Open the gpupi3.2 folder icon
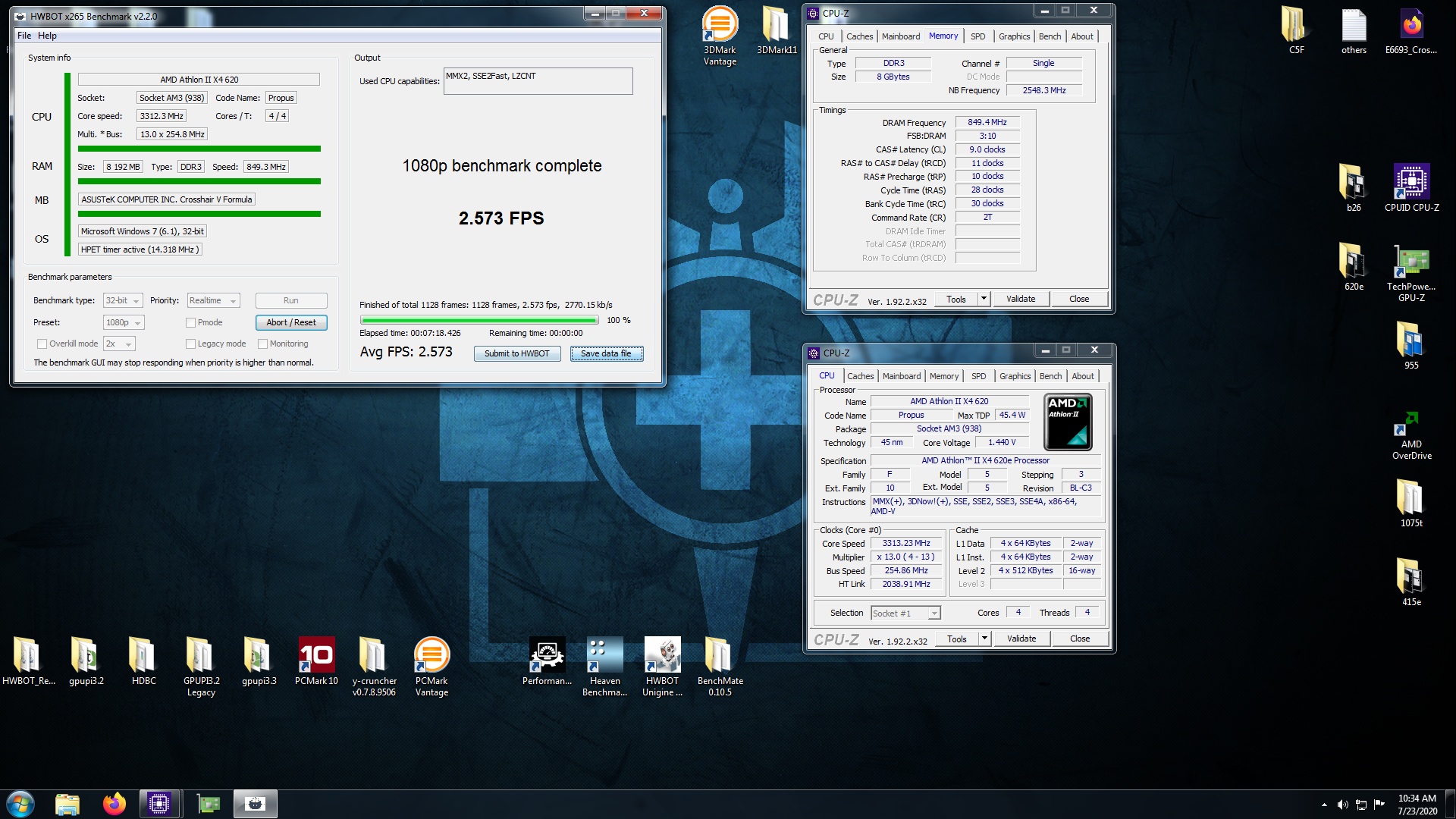 86,661
